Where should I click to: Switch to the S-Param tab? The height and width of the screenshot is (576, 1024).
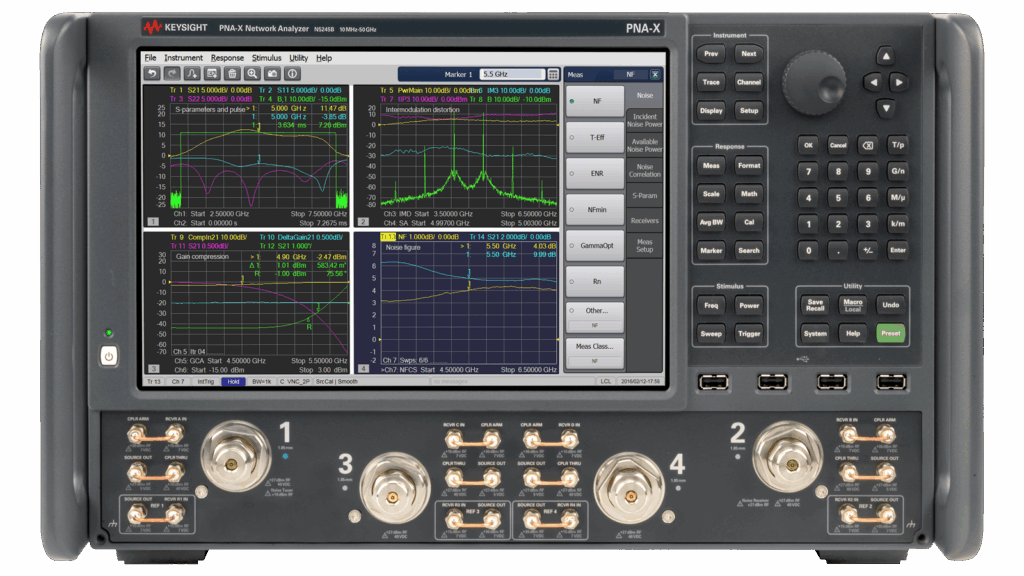point(645,195)
